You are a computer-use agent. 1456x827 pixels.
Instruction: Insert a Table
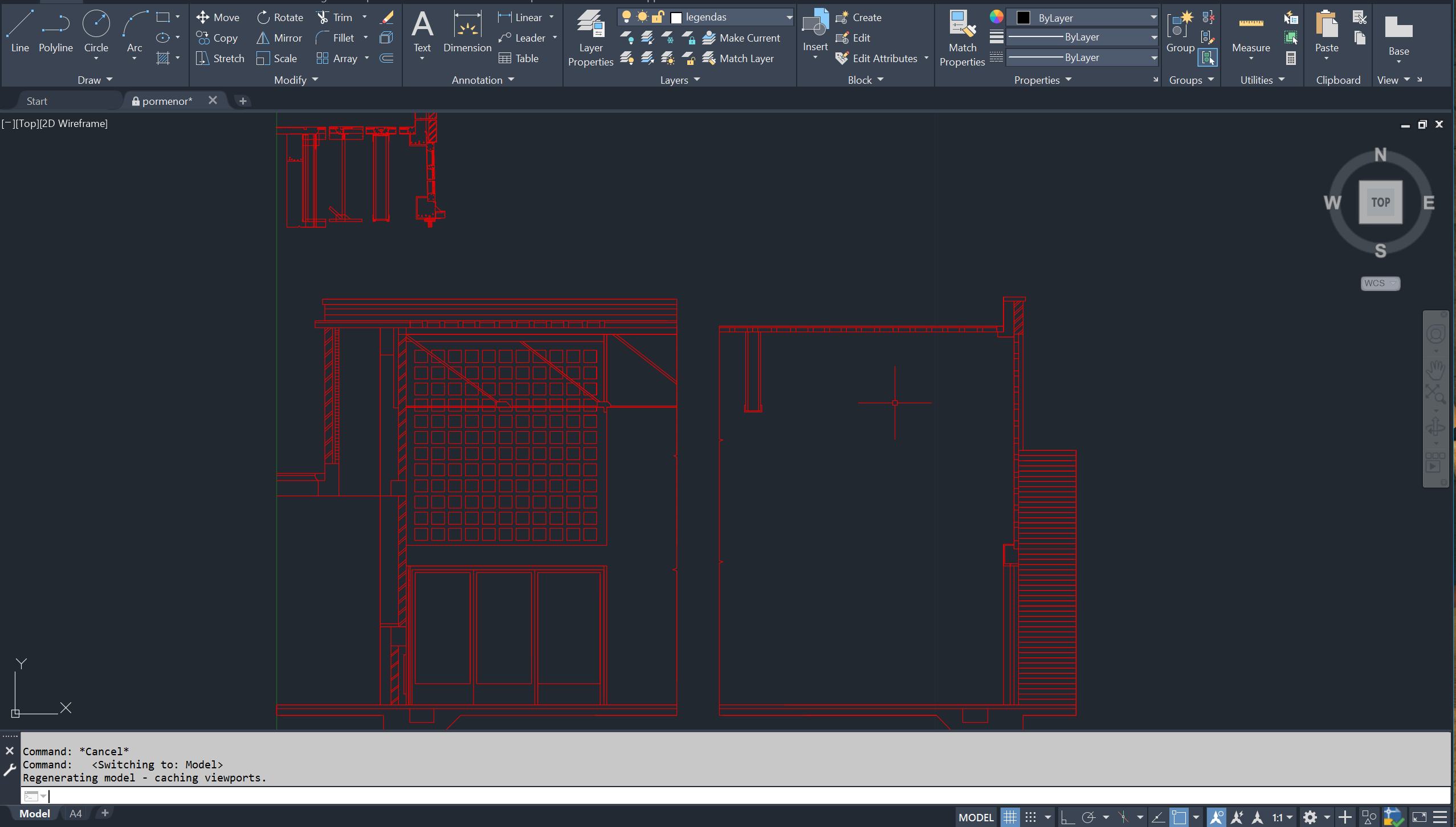[x=519, y=58]
